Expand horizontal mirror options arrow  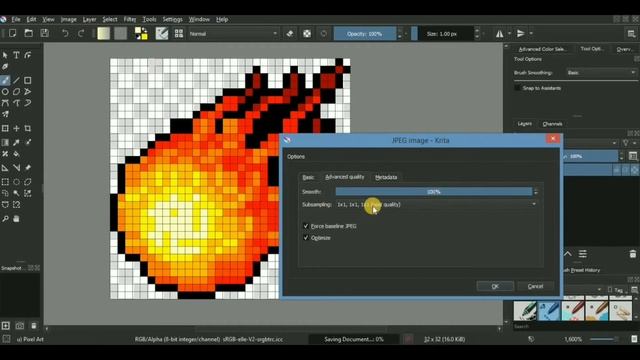pyautogui.click(x=509, y=33)
